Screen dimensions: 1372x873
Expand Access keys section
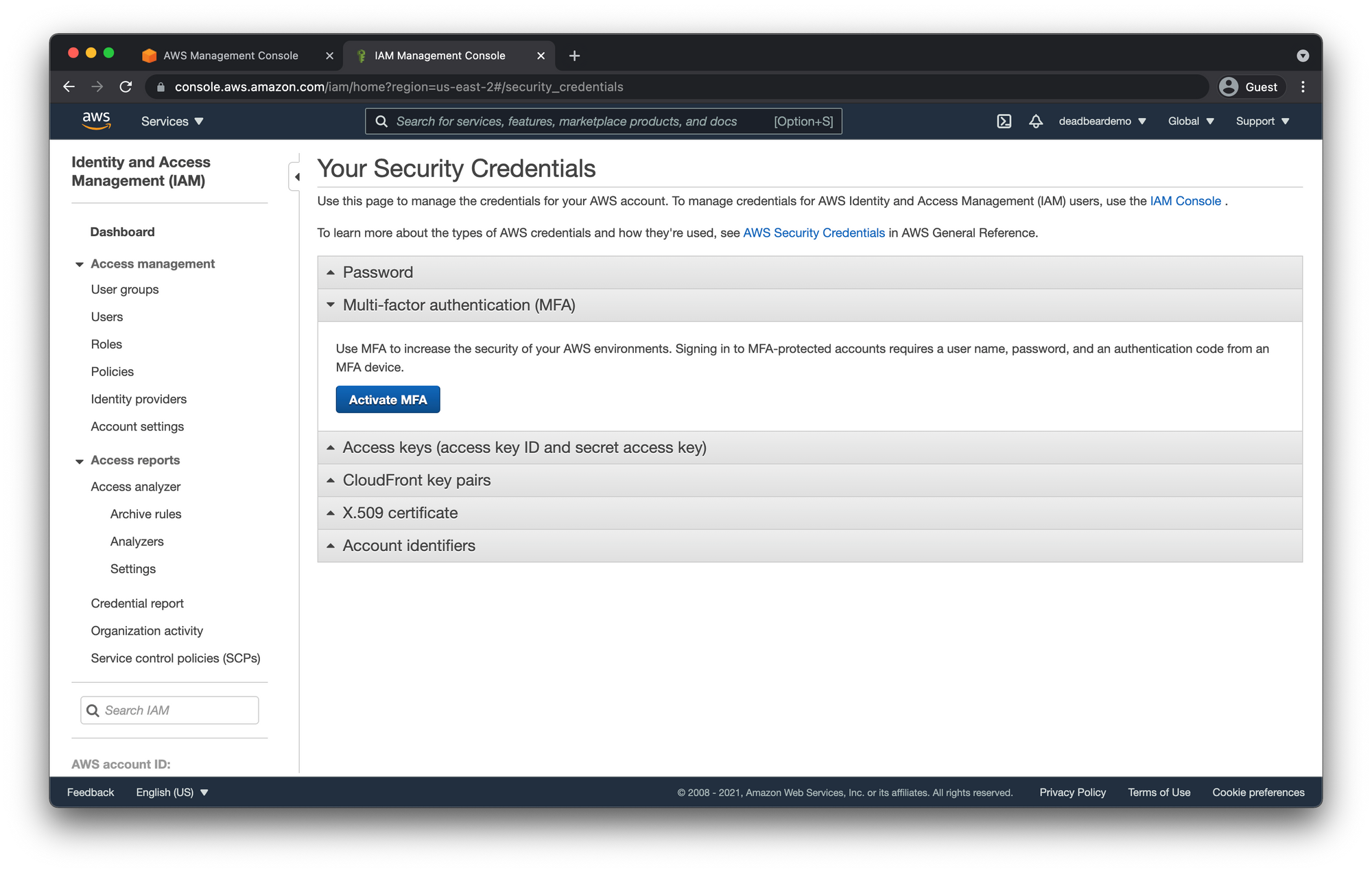524,447
